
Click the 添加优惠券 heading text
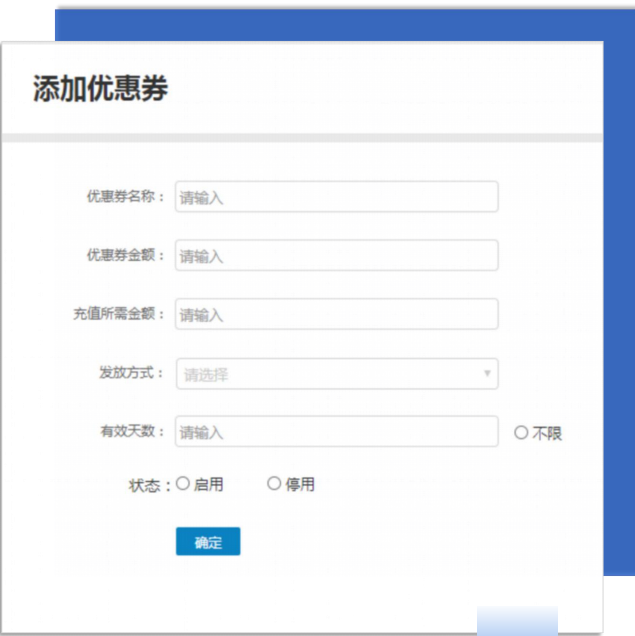[x=100, y=88]
